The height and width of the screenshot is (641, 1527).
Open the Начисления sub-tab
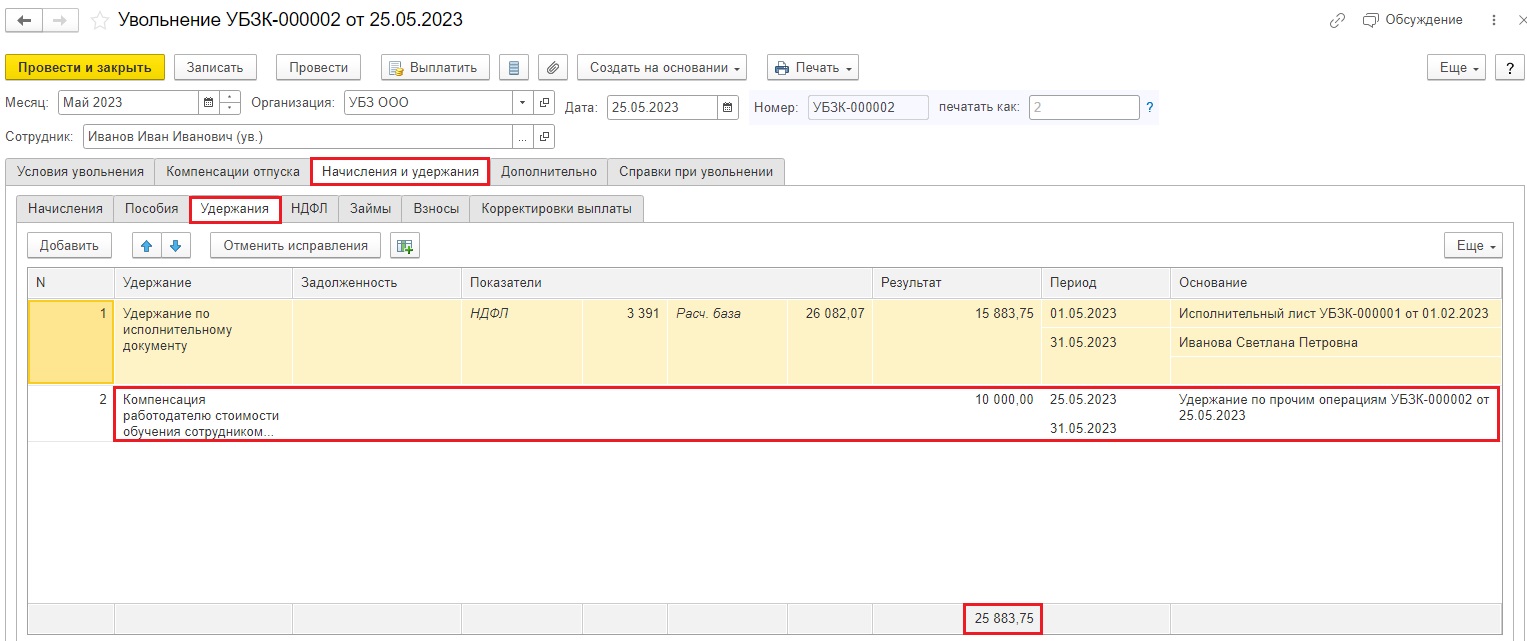(65, 208)
